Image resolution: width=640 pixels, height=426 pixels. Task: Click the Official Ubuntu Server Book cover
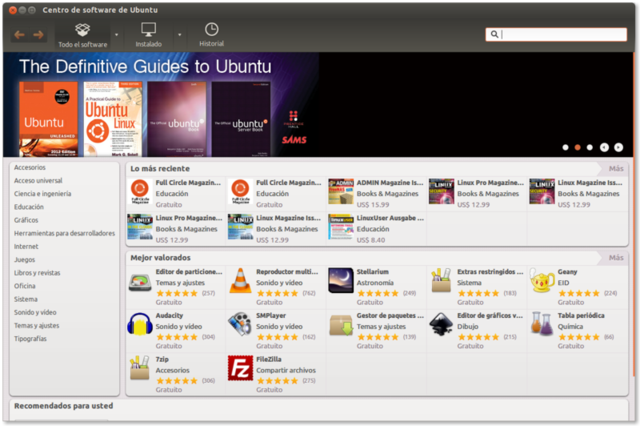pos(241,119)
